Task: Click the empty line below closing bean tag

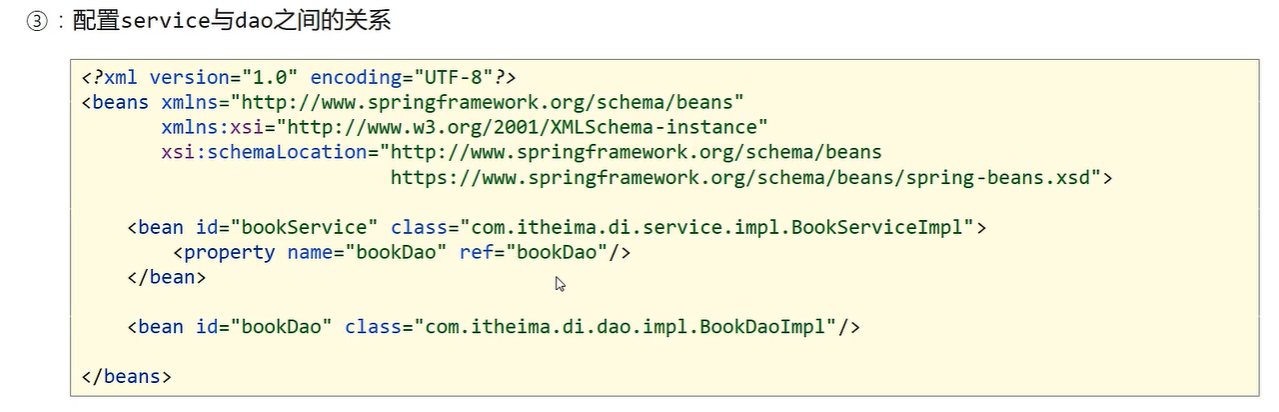Action: tap(400, 302)
